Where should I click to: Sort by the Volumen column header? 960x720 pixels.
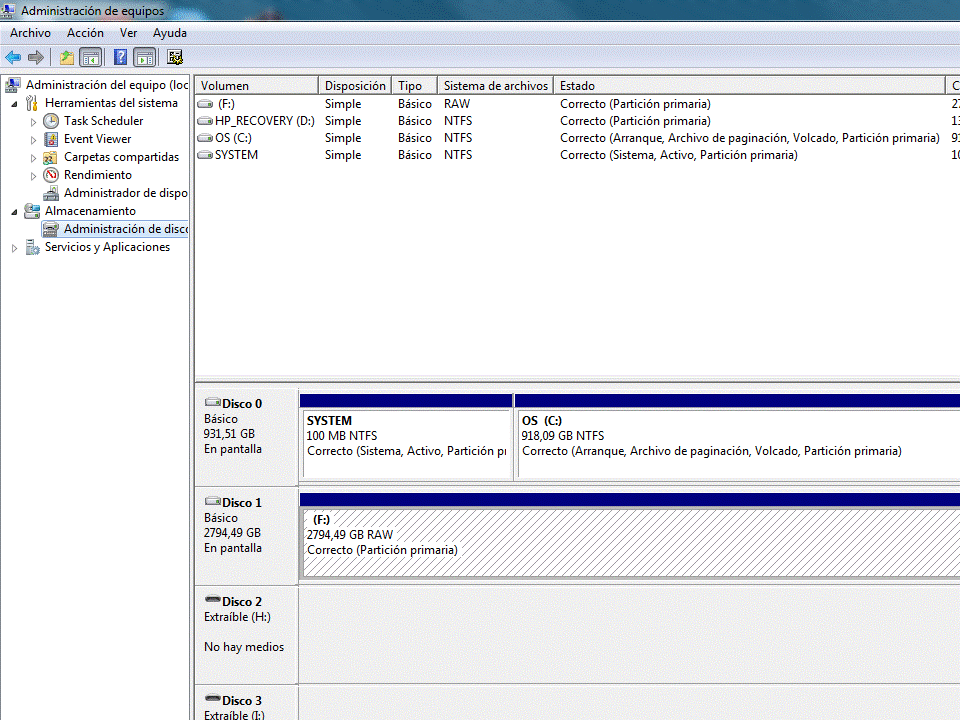click(256, 86)
